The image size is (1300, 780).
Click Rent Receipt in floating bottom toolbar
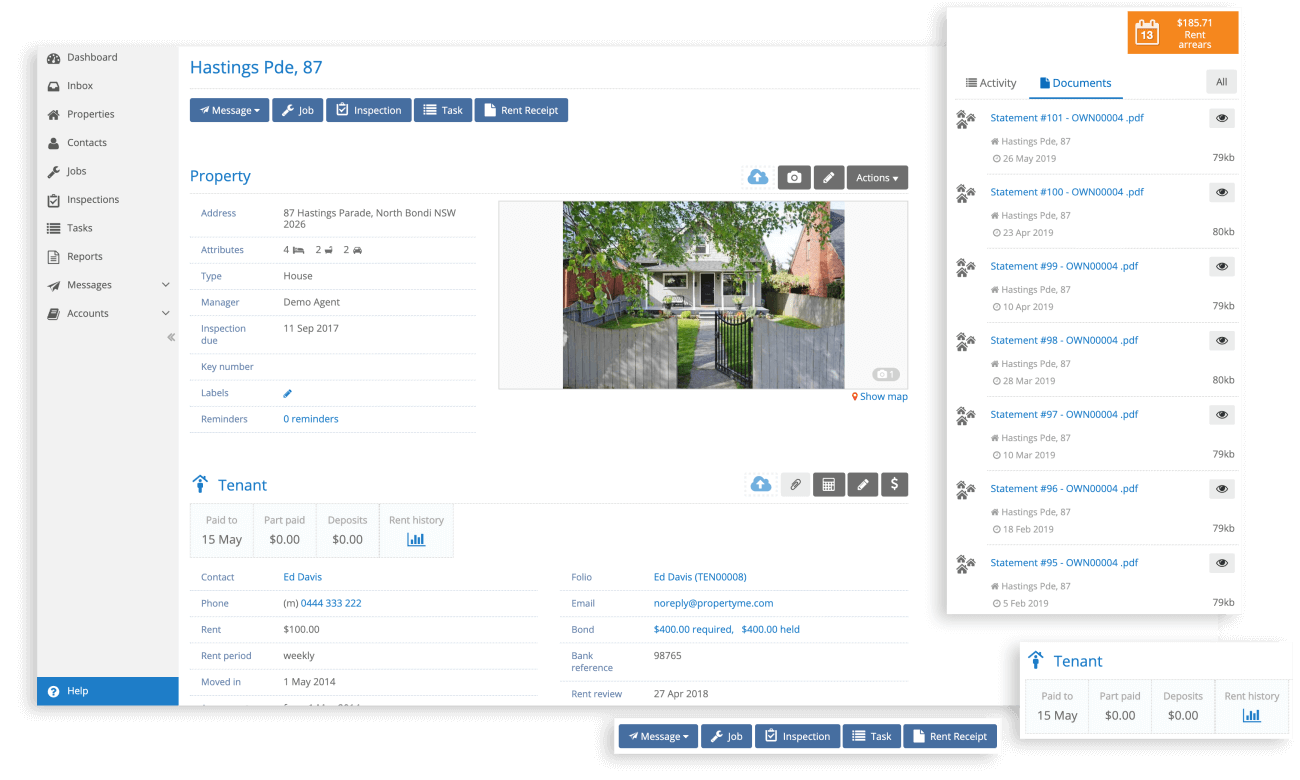(x=950, y=737)
